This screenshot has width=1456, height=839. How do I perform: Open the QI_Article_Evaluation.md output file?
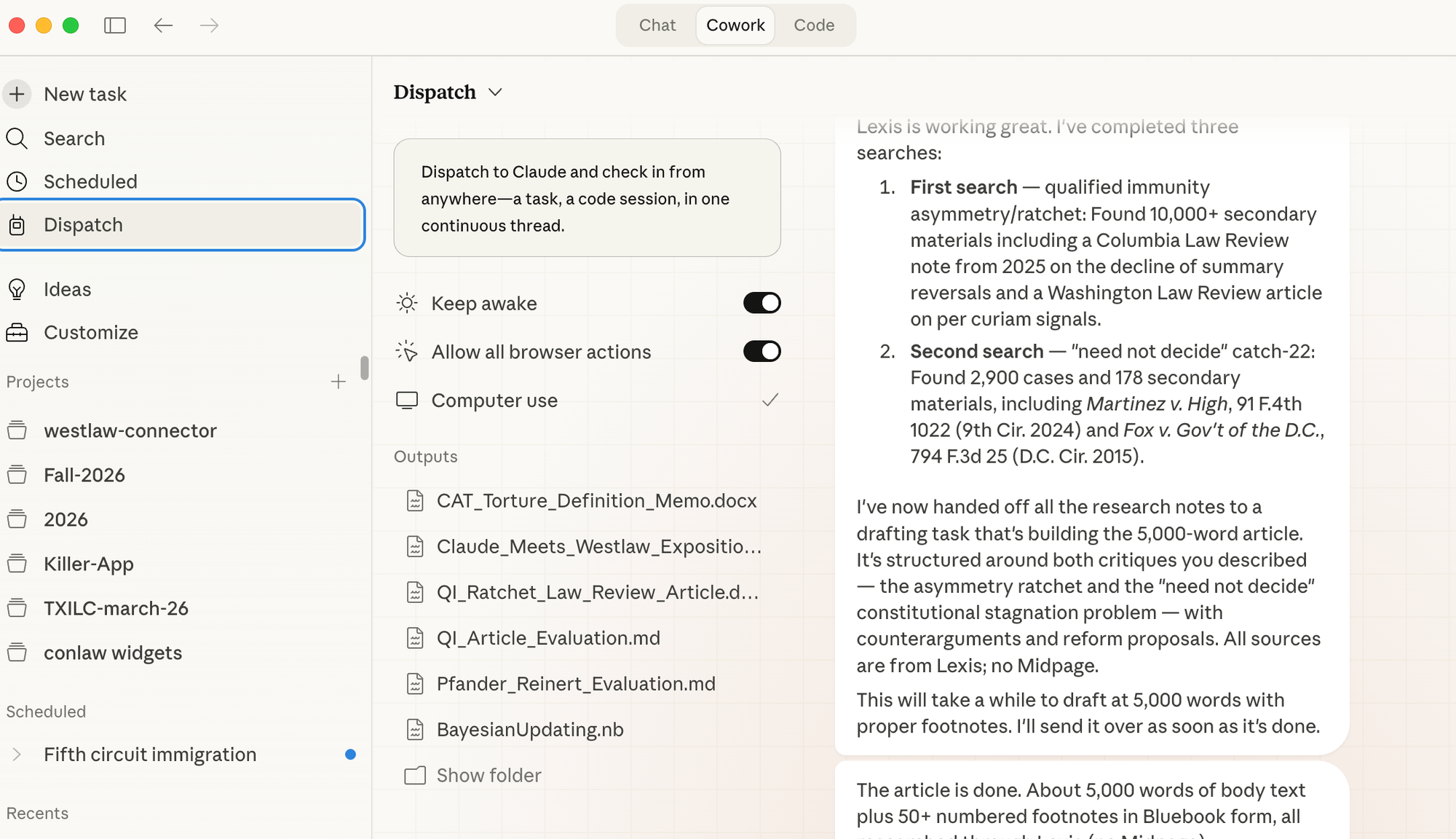[547, 638]
